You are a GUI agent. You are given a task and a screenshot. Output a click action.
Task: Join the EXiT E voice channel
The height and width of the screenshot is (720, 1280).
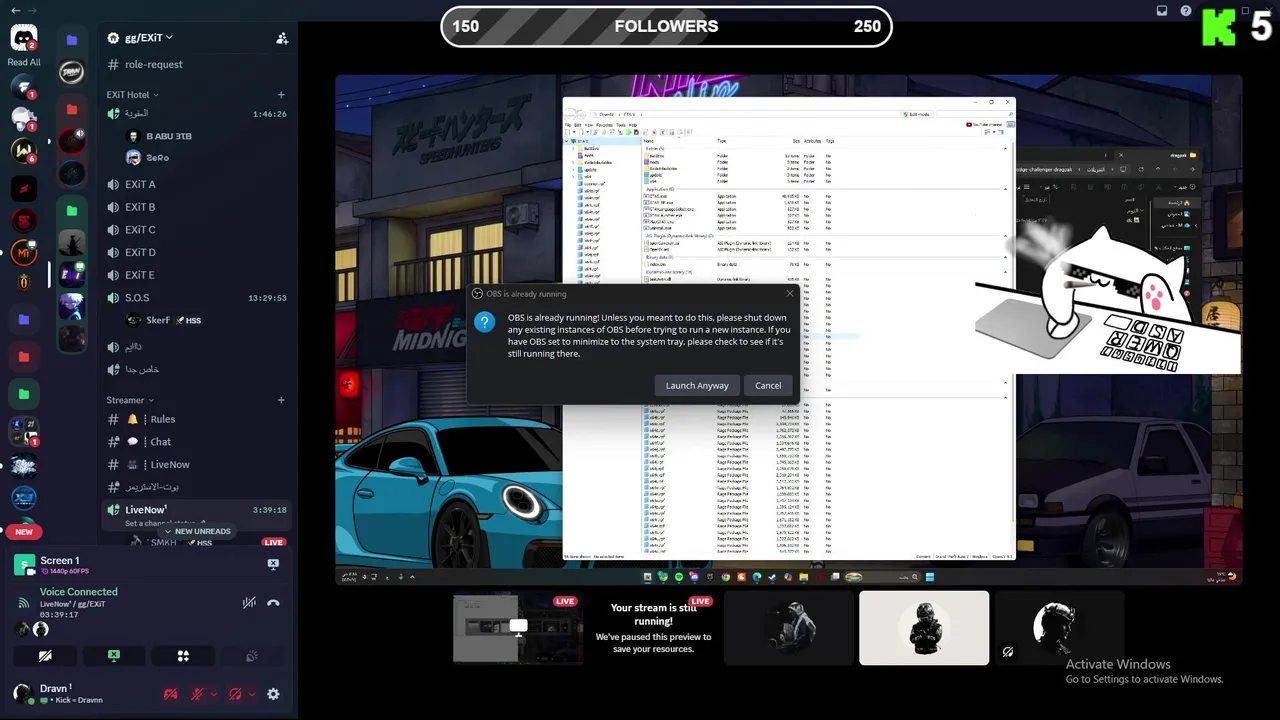(140, 275)
